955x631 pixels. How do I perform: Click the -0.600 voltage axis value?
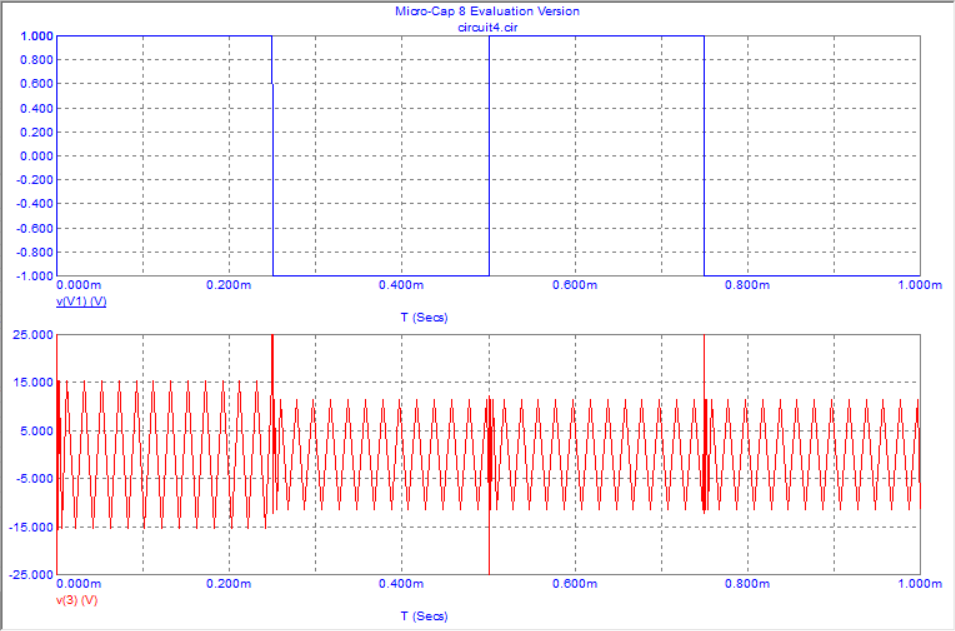pyautogui.click(x=35, y=228)
